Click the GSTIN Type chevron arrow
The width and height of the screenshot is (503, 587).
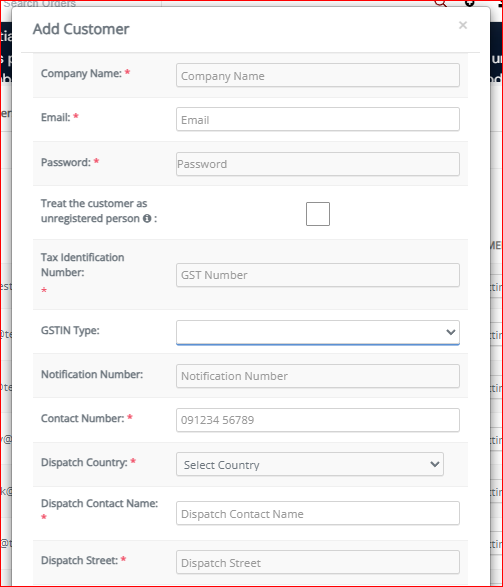click(451, 332)
